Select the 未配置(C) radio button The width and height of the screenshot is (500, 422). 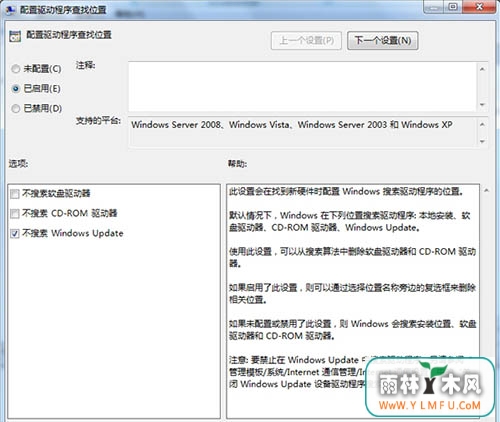[x=16, y=69]
